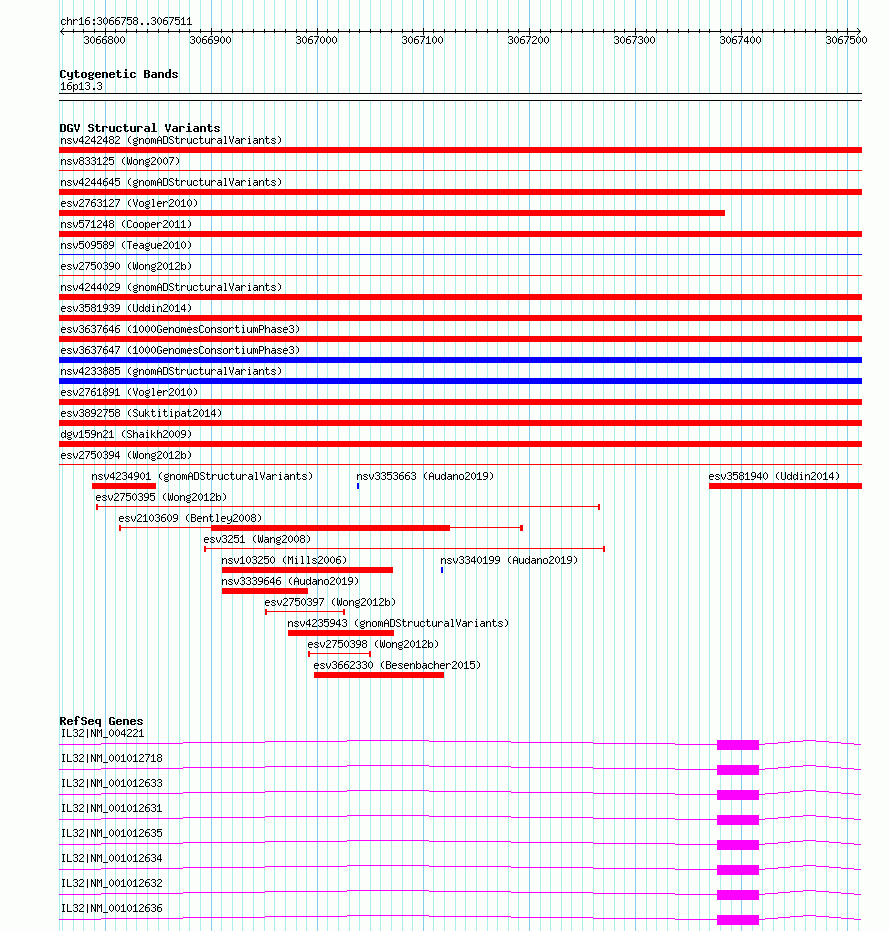The width and height of the screenshot is (890, 931).
Task: Click the nsv4242482 gnomAD variant label
Action: (x=171, y=140)
